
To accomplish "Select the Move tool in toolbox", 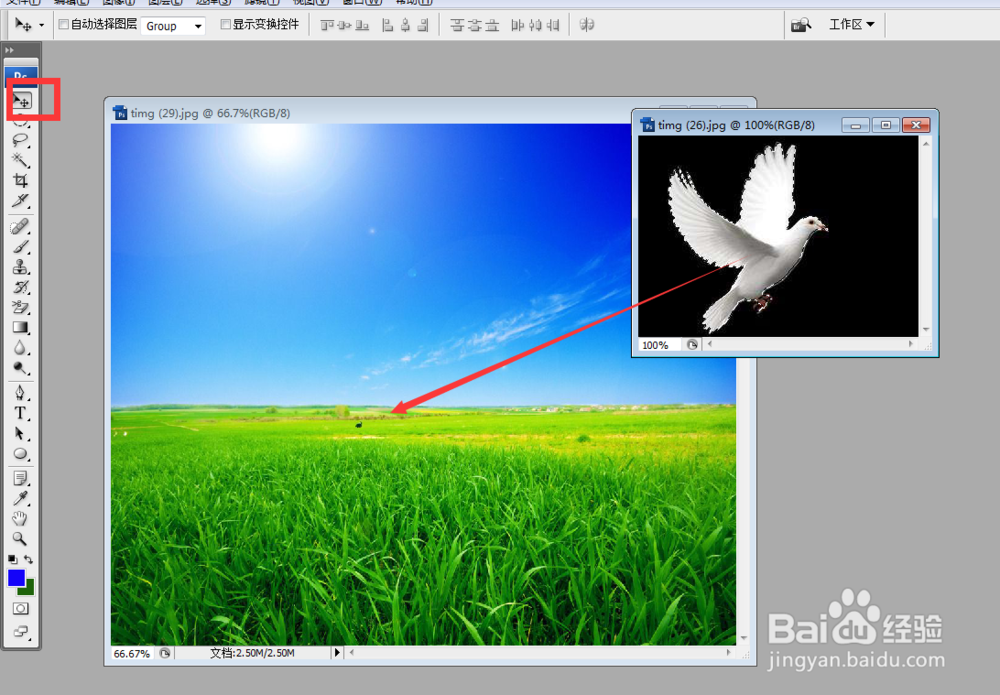I will [22, 100].
